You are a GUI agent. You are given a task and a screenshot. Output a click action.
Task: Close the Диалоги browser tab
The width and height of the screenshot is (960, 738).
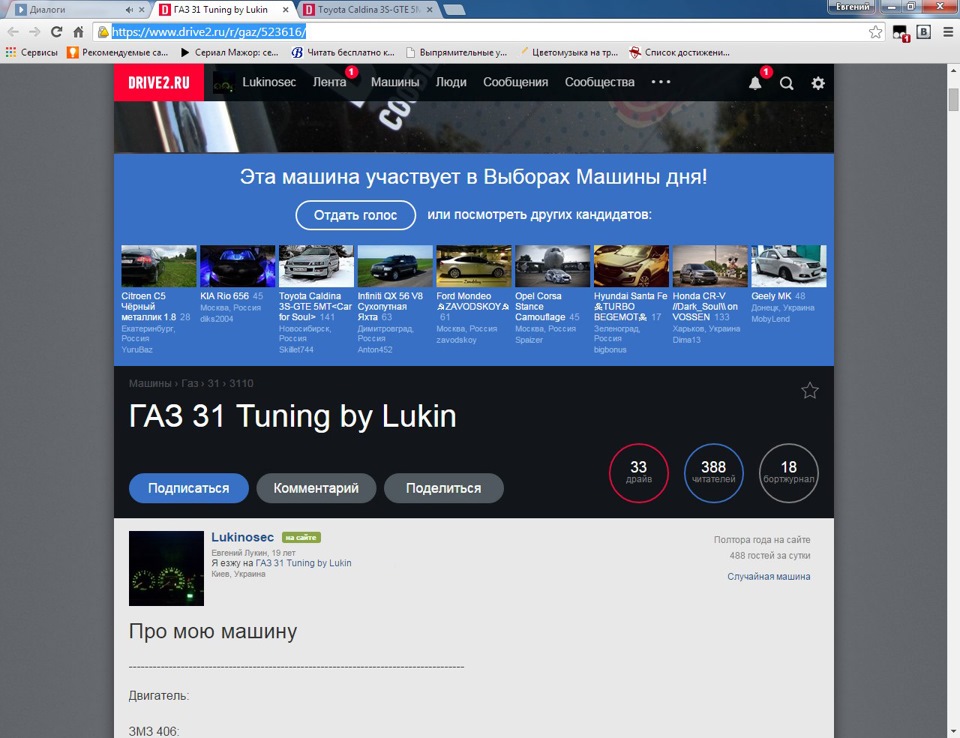coord(141,10)
